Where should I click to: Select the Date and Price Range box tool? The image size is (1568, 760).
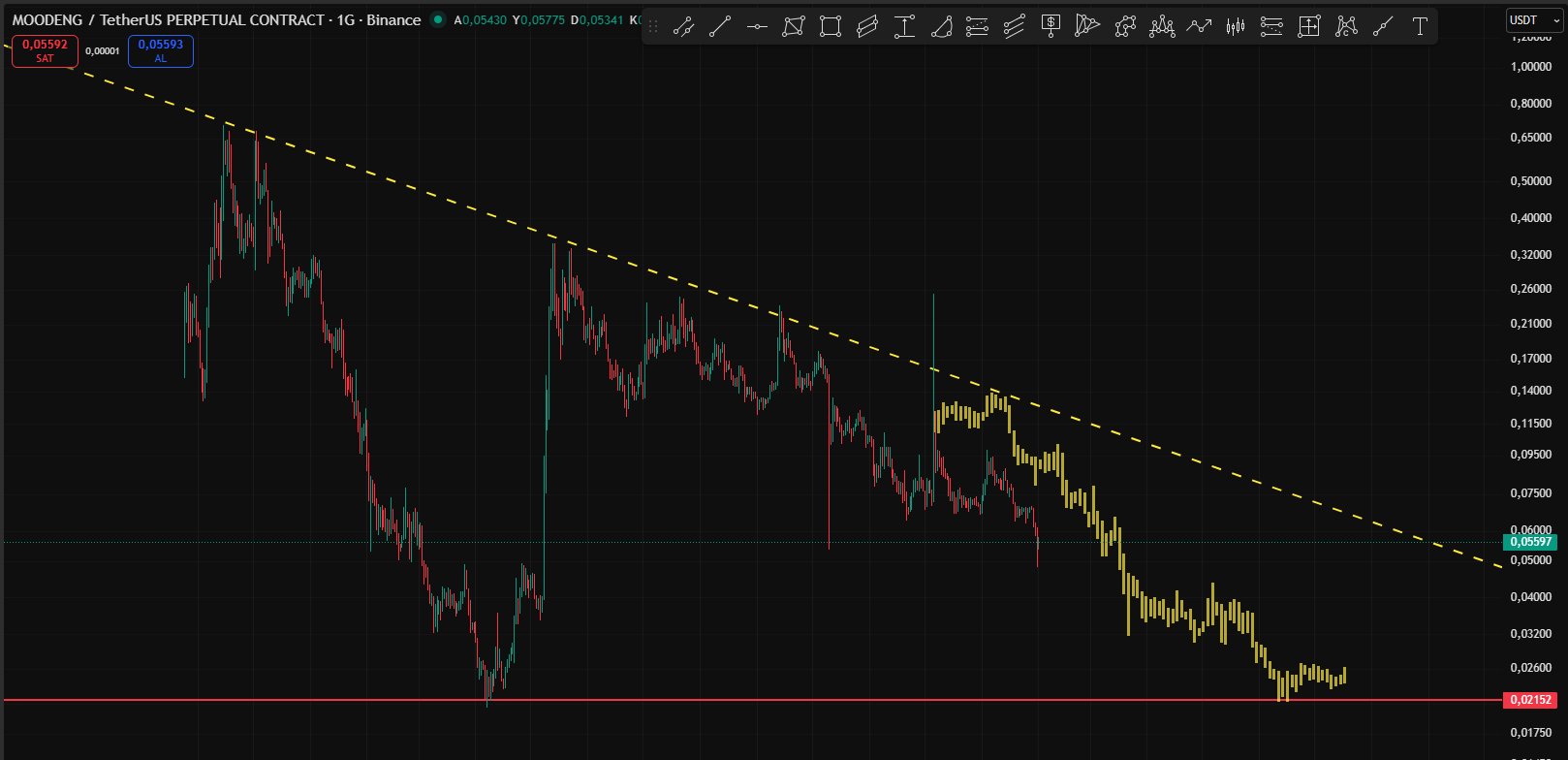pos(1309,27)
